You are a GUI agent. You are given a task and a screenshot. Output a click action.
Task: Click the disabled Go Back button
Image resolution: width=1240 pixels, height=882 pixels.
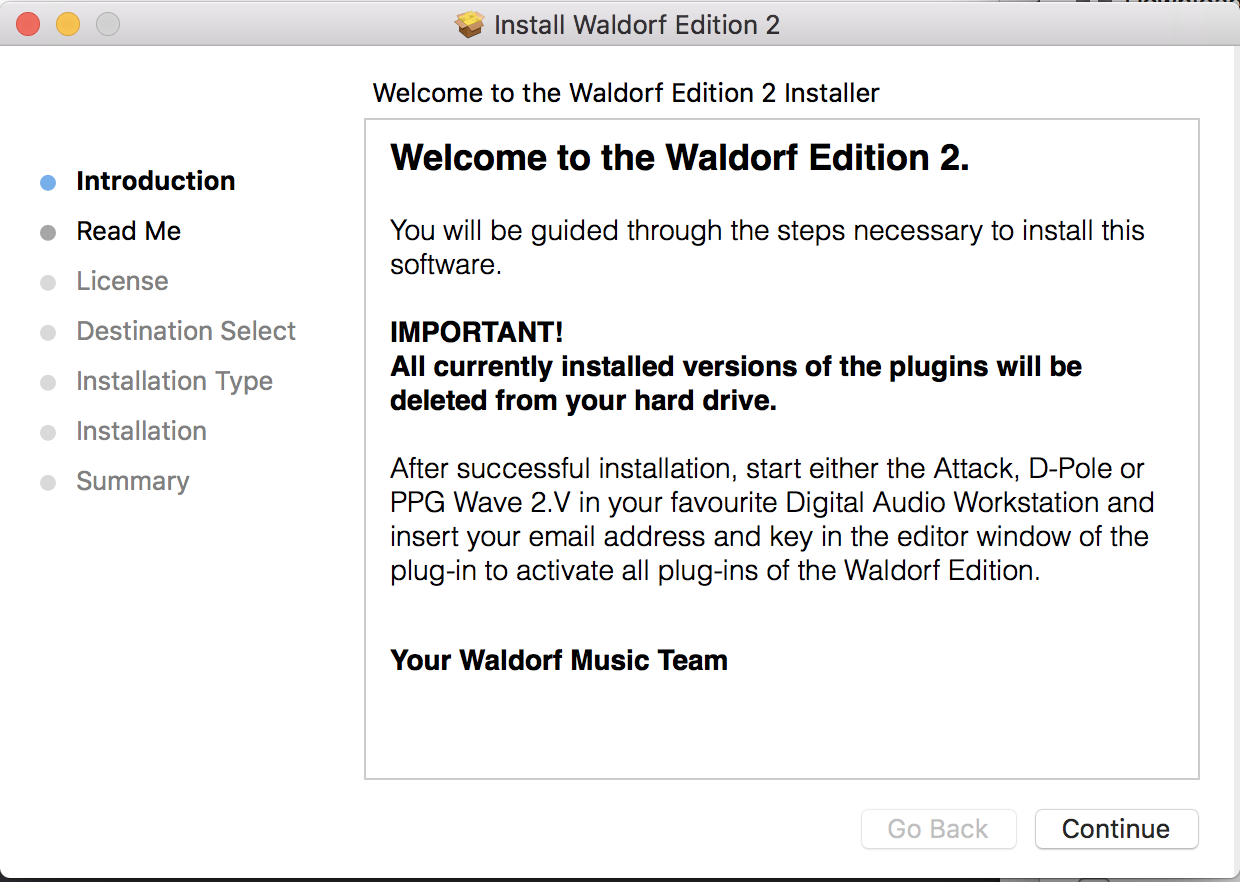coord(938,829)
